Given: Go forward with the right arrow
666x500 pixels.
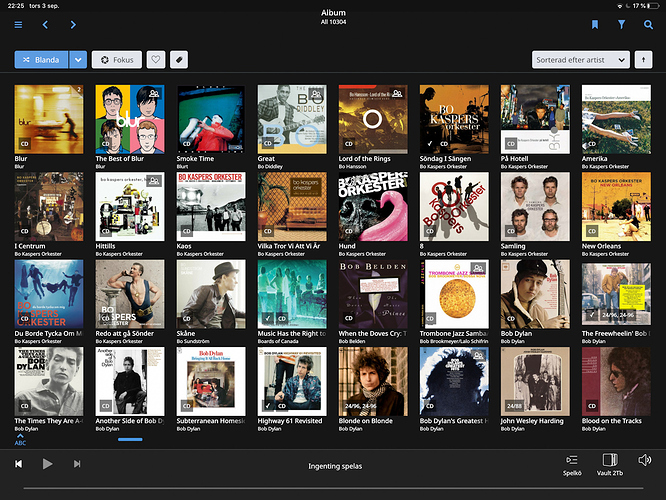Looking at the screenshot, I should [73, 25].
